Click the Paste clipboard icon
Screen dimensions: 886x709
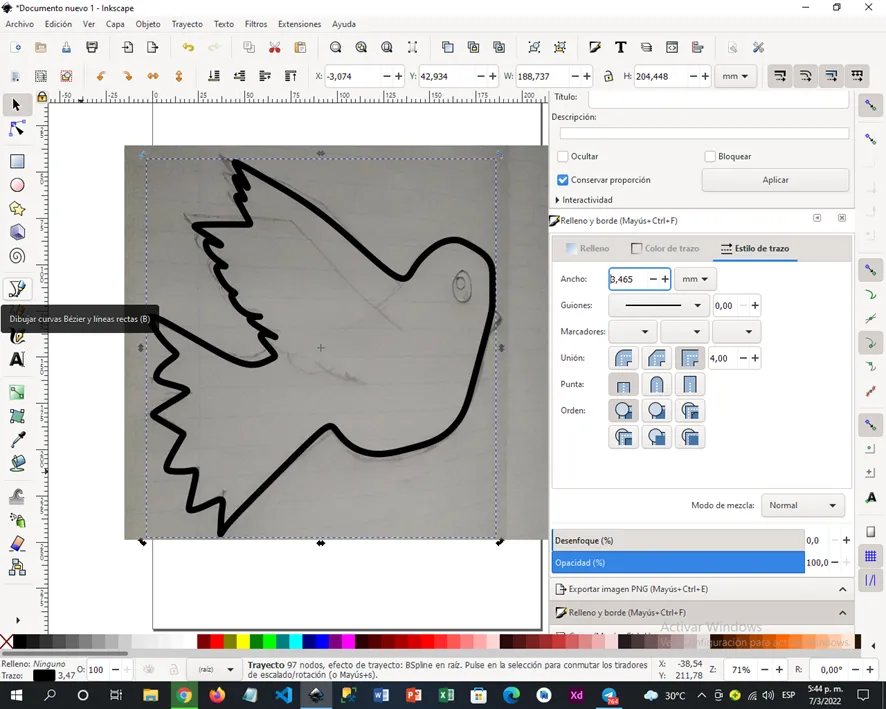tap(300, 47)
